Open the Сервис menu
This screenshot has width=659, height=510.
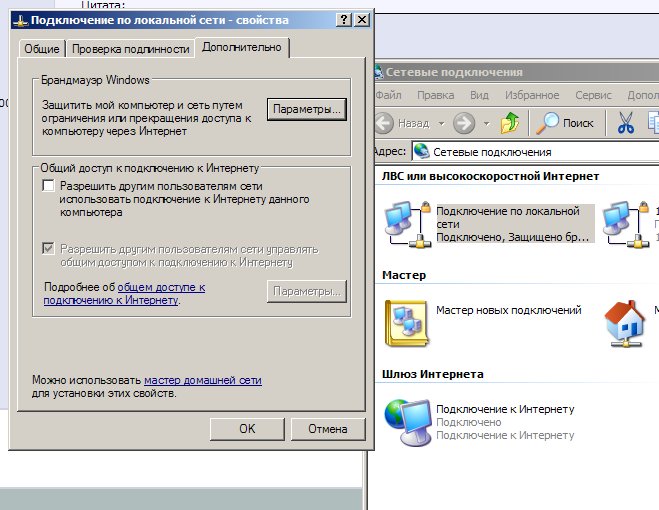tap(593, 95)
